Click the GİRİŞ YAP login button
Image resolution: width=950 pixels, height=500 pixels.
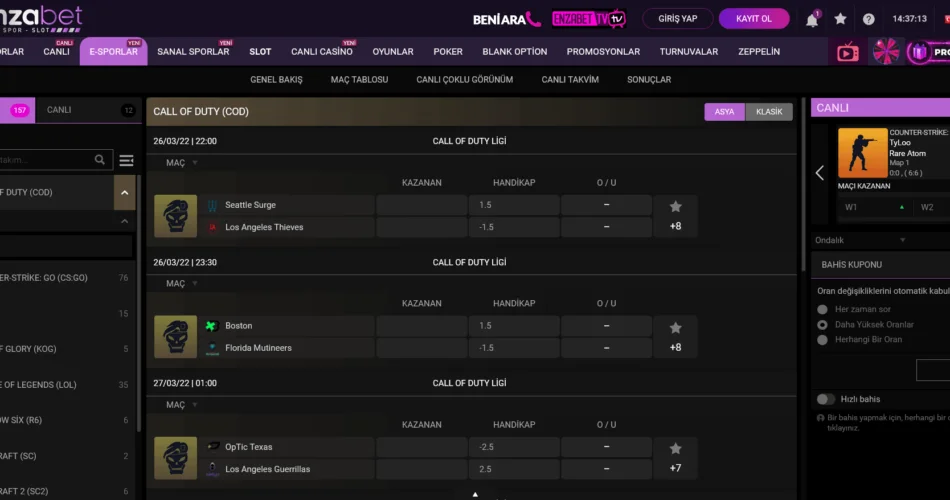click(677, 19)
